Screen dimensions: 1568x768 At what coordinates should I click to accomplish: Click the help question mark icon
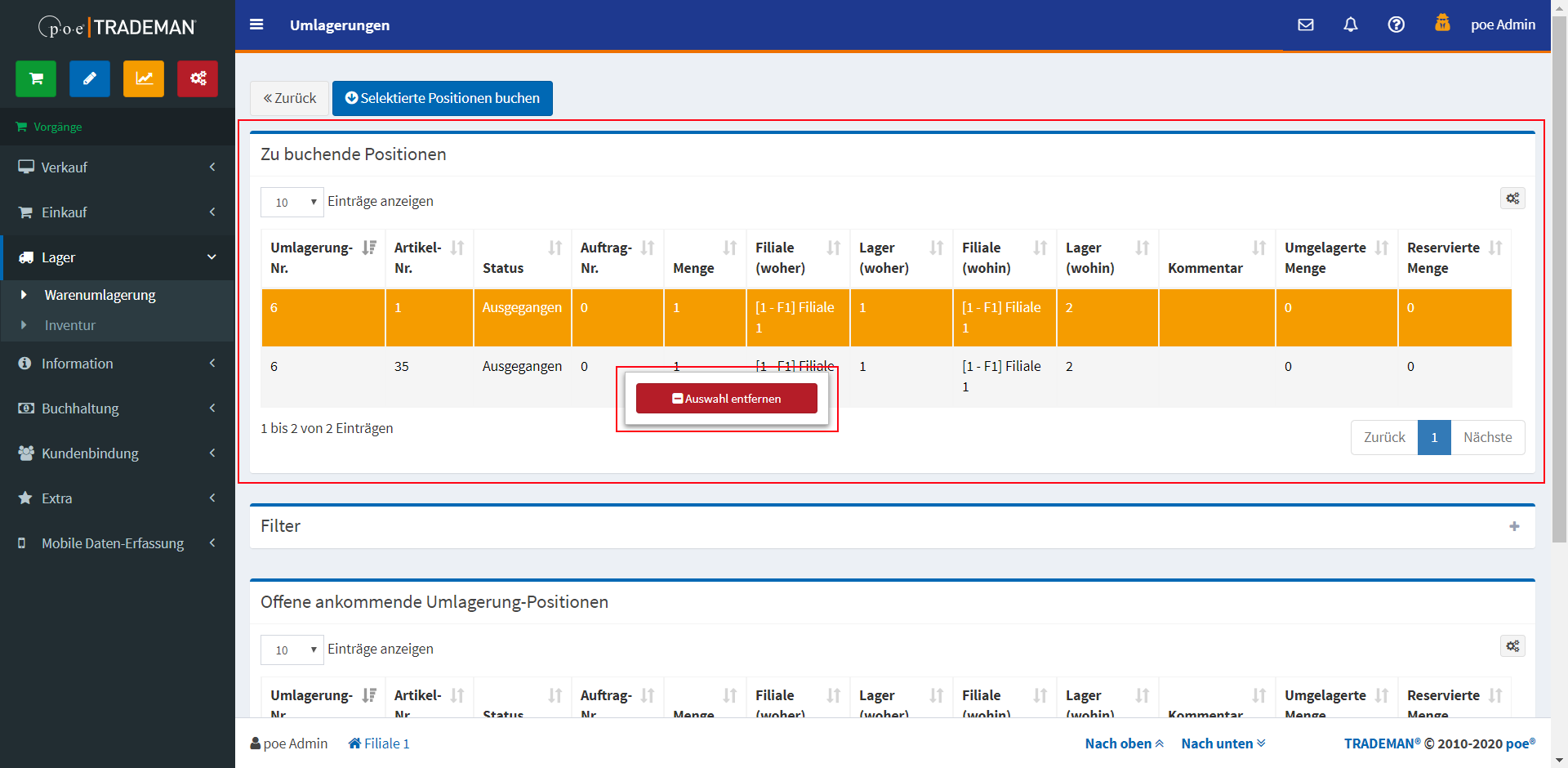click(1396, 25)
